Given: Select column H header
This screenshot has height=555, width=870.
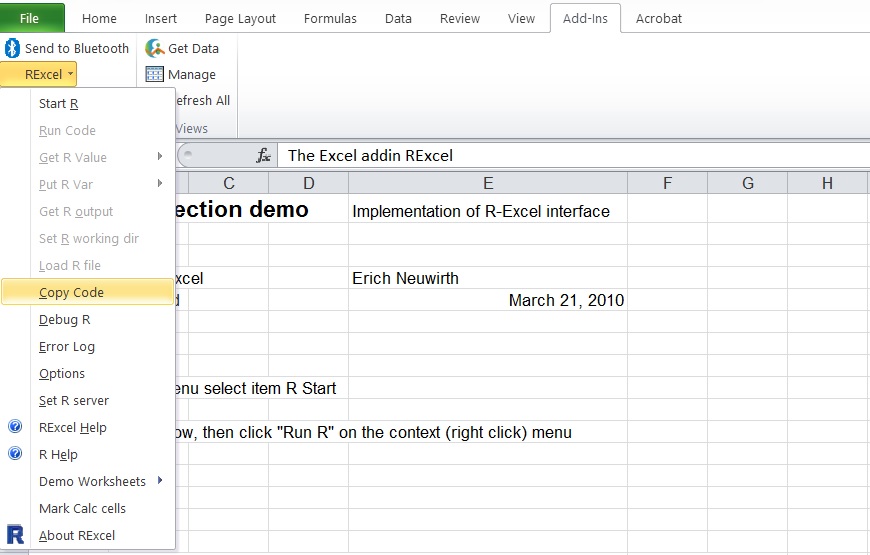Looking at the screenshot, I should pyautogui.click(x=827, y=183).
